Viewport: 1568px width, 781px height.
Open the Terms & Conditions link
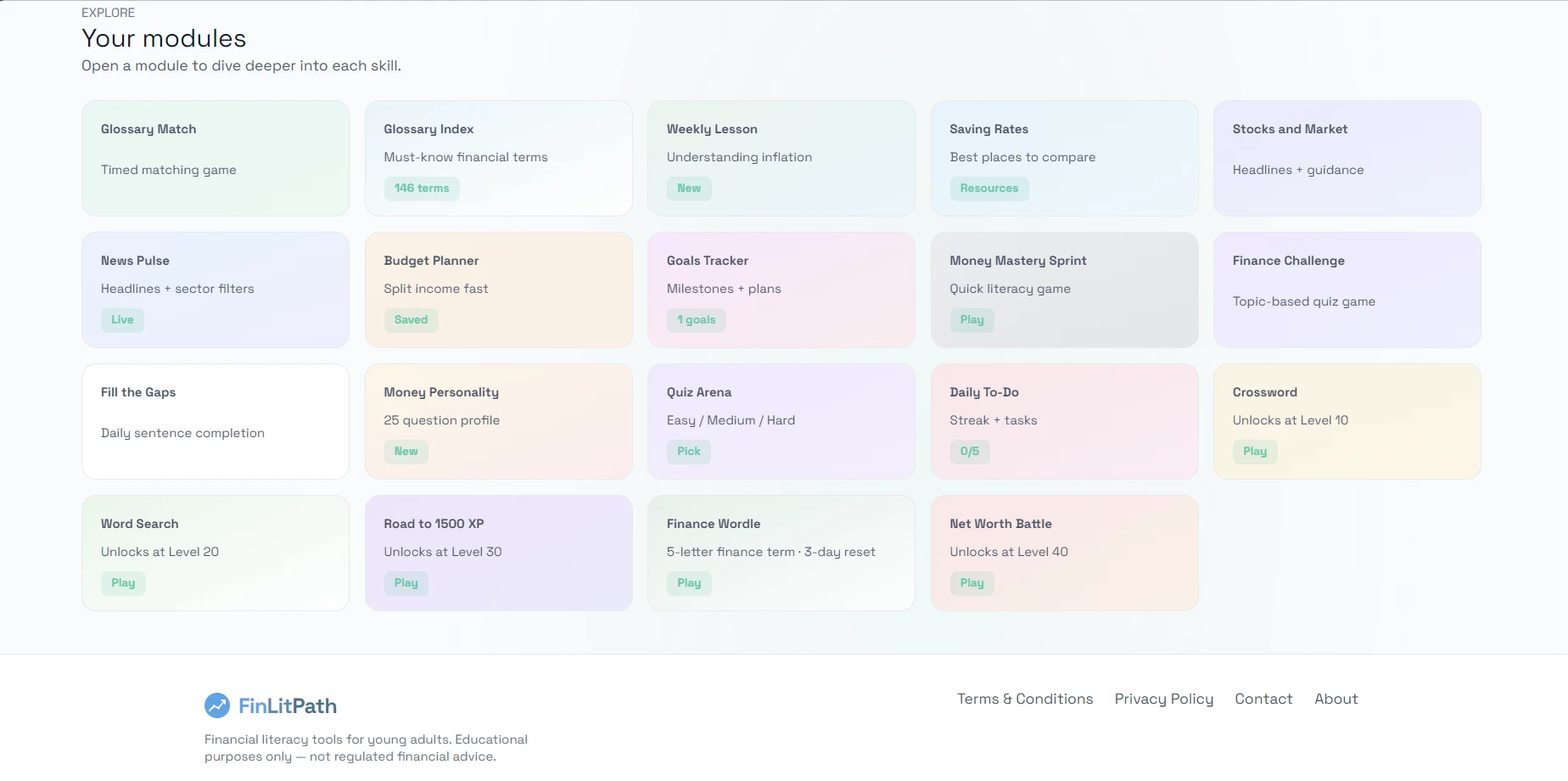click(x=1025, y=699)
